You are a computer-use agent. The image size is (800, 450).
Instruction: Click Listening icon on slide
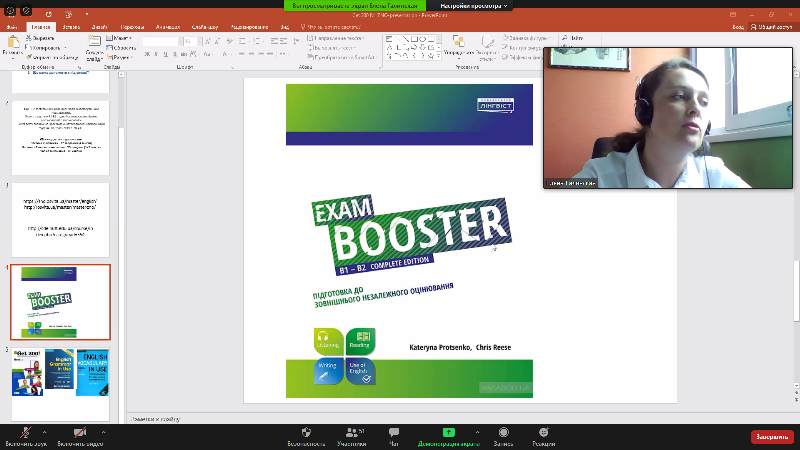point(328,341)
